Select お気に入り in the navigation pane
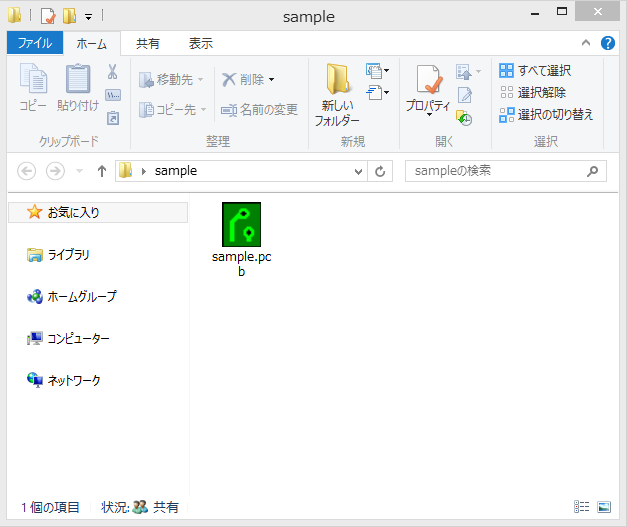The height and width of the screenshot is (527, 627). [x=98, y=212]
